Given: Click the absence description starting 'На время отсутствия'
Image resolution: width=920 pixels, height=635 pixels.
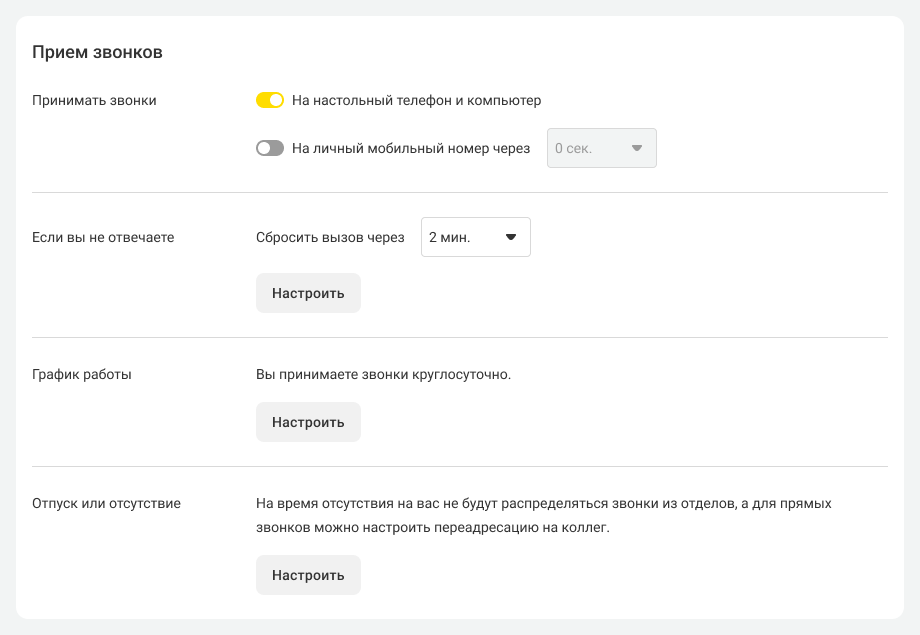Looking at the screenshot, I should point(544,515).
